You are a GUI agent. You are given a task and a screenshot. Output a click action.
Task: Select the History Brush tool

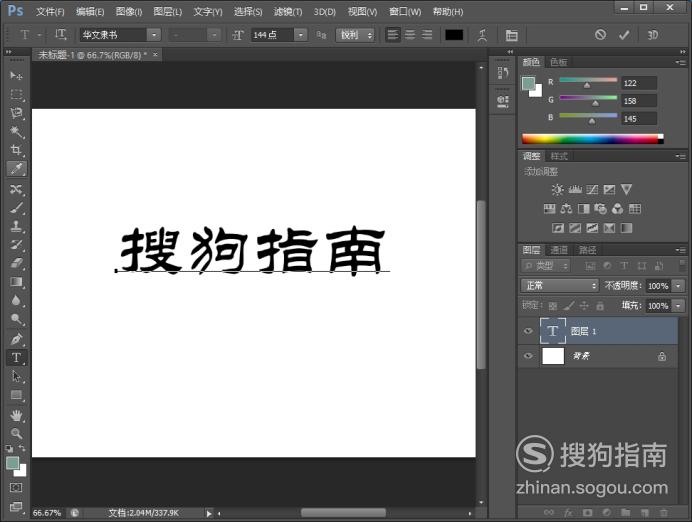[16, 245]
